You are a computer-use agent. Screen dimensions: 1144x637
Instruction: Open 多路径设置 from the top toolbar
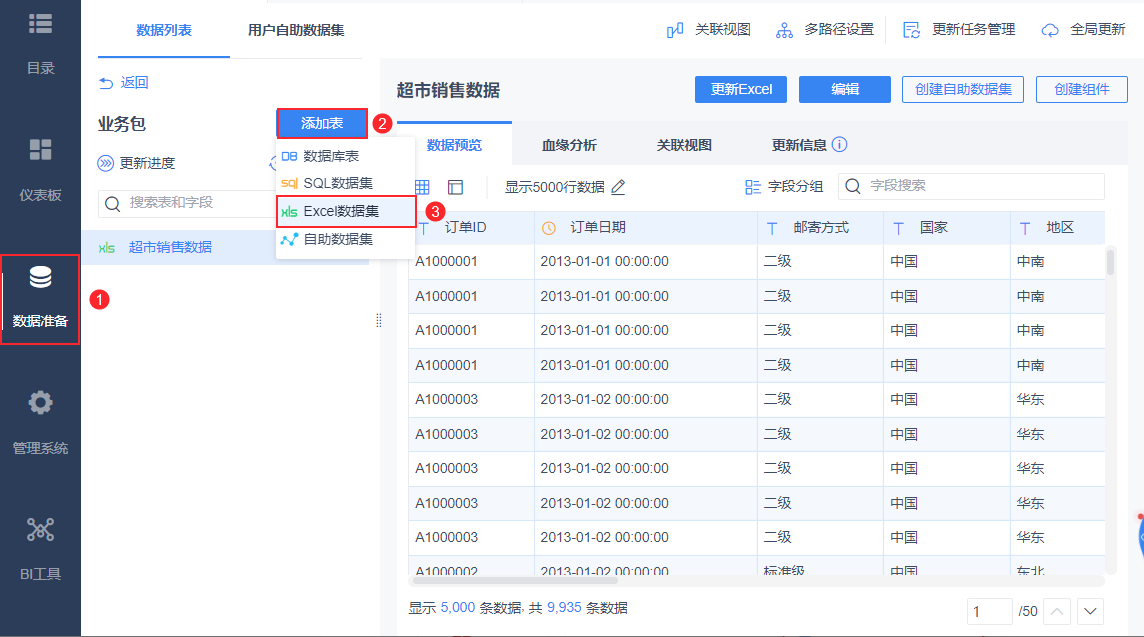(824, 30)
